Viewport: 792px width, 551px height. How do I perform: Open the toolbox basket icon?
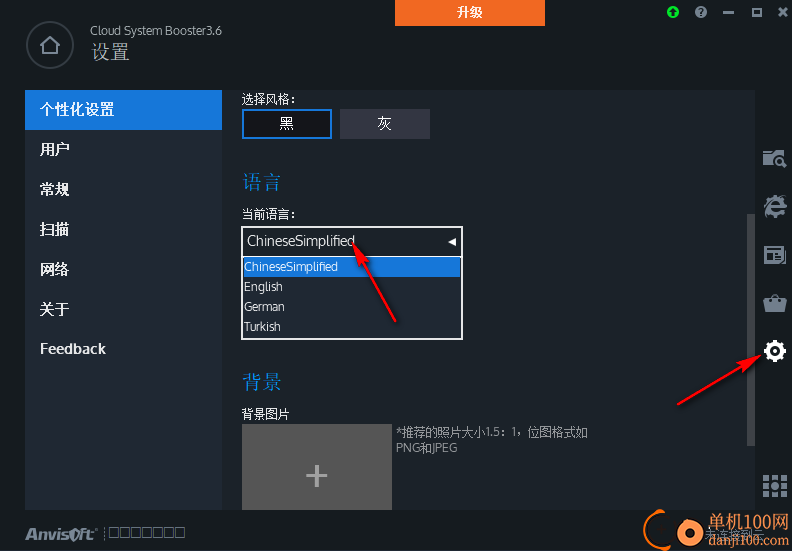pos(774,303)
